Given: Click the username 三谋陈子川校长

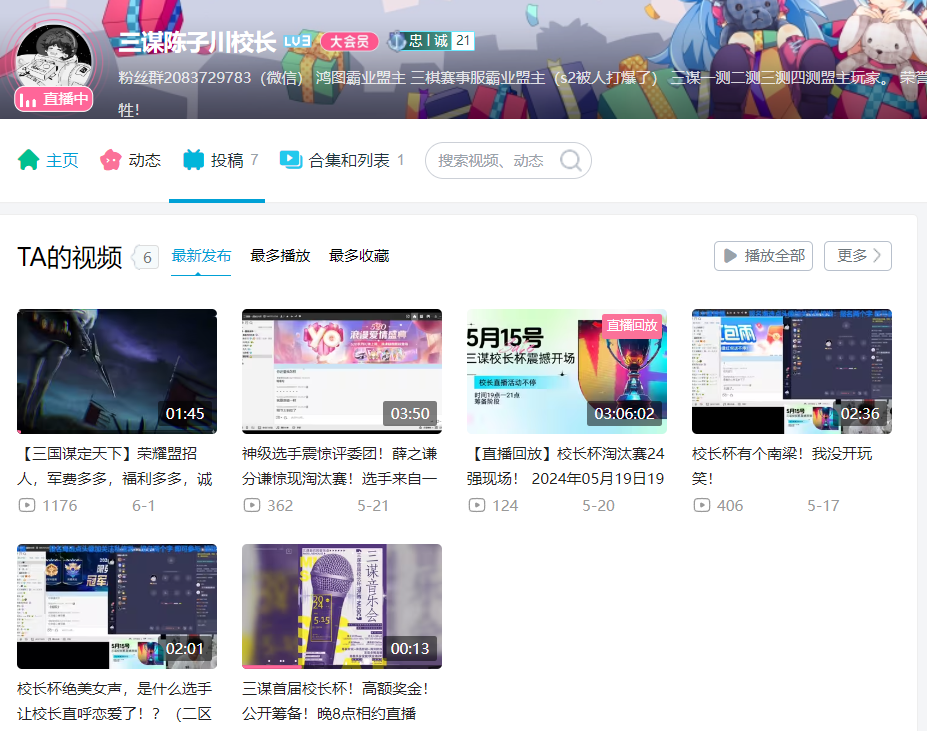Looking at the screenshot, I should tap(197, 42).
